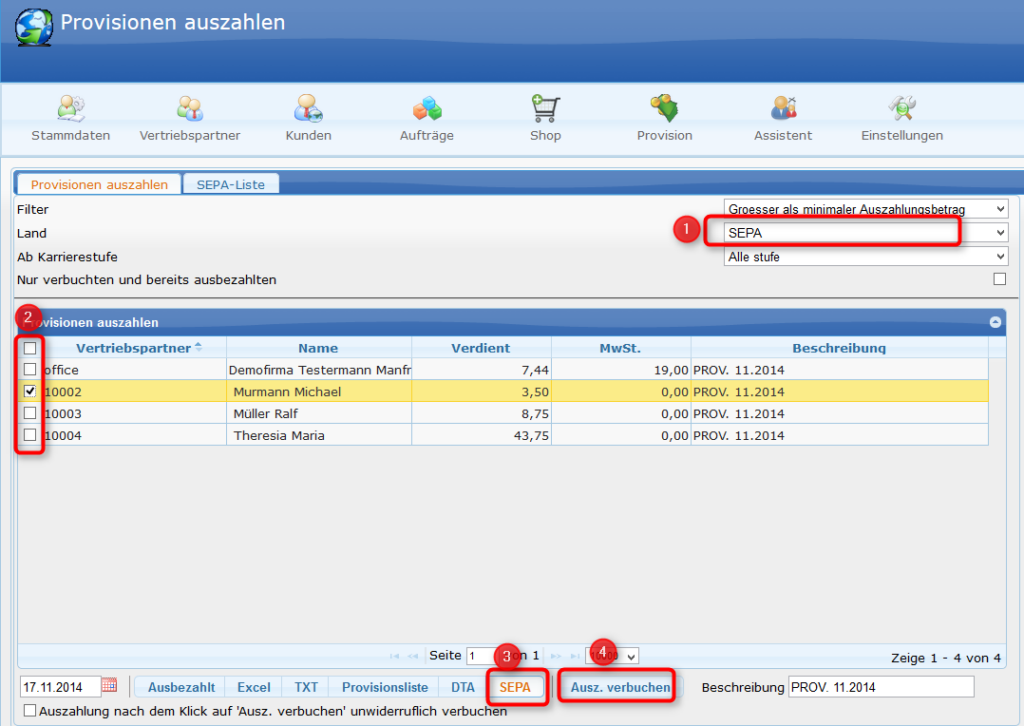Click the 'Ausz. verbuchen' button
This screenshot has height=726, width=1024.
[620, 687]
